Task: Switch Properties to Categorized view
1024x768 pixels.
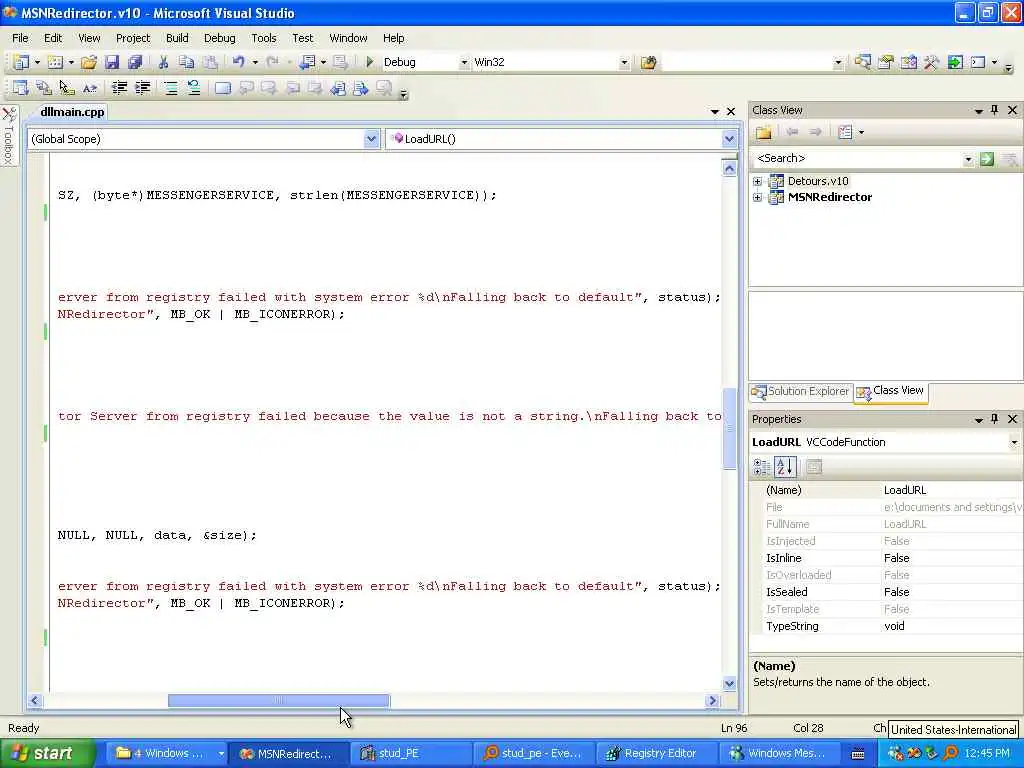Action: [x=761, y=466]
